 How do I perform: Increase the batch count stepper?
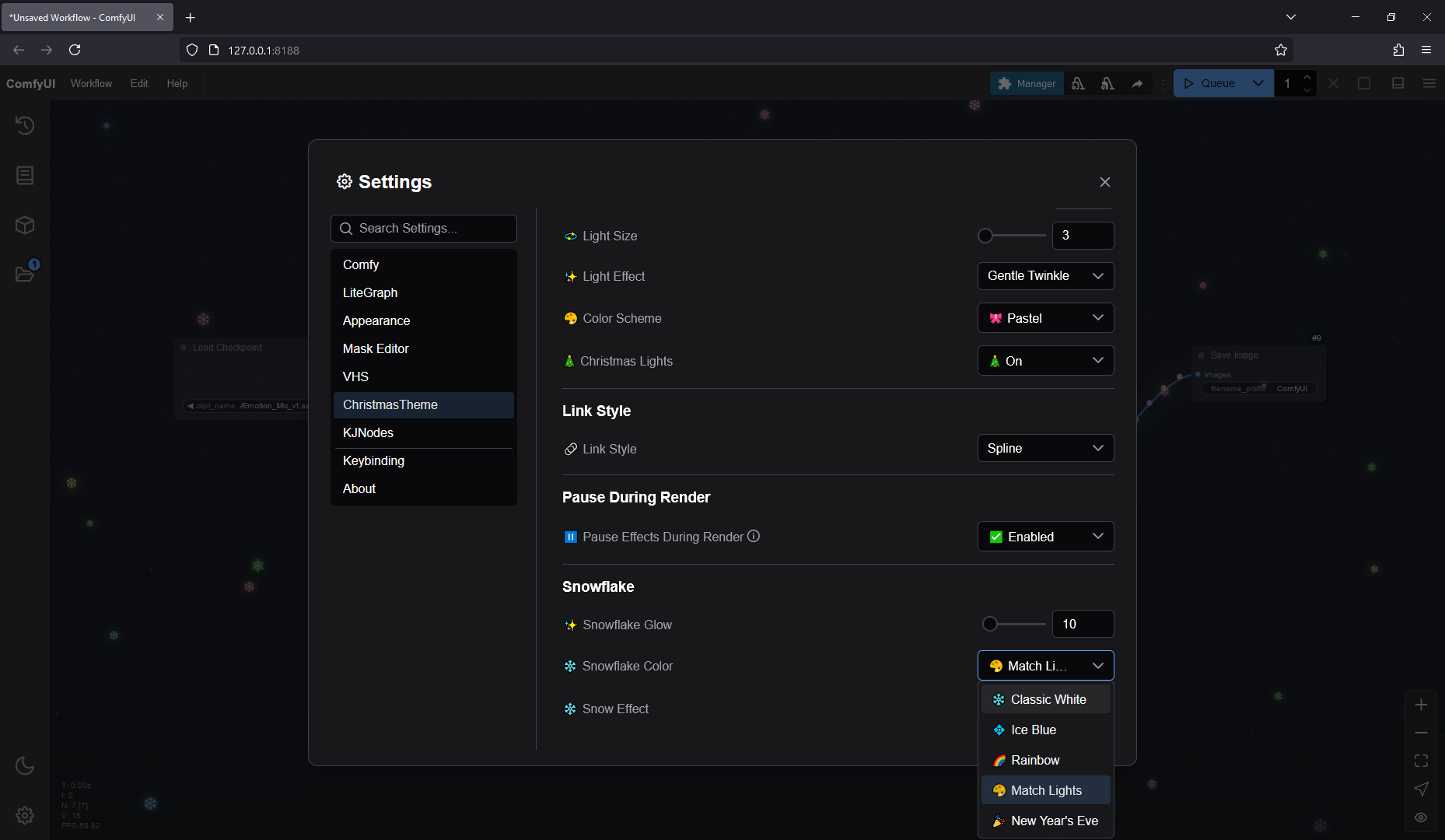pyautogui.click(x=1307, y=77)
